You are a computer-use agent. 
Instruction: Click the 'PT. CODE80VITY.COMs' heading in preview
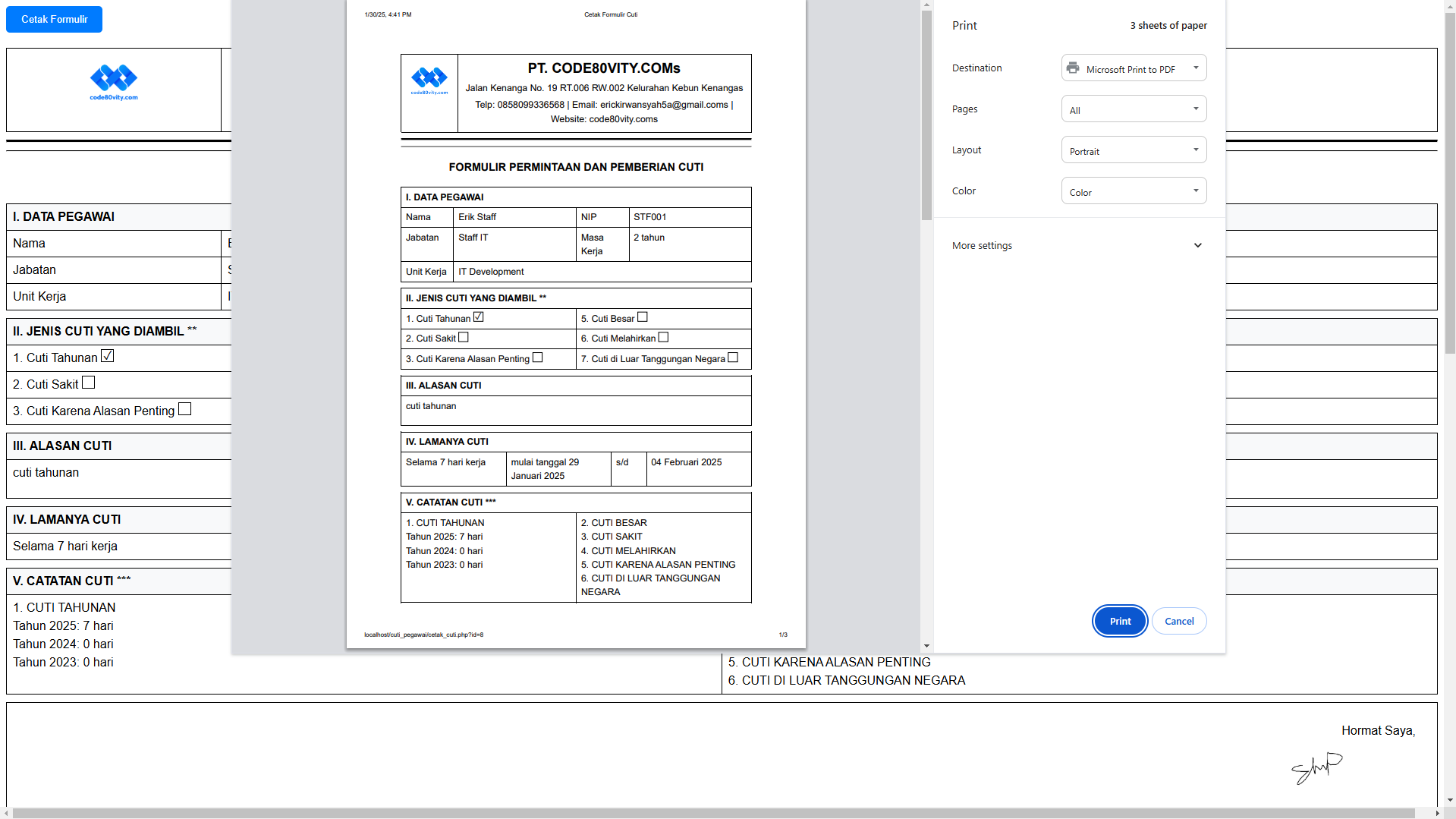pyautogui.click(x=604, y=68)
